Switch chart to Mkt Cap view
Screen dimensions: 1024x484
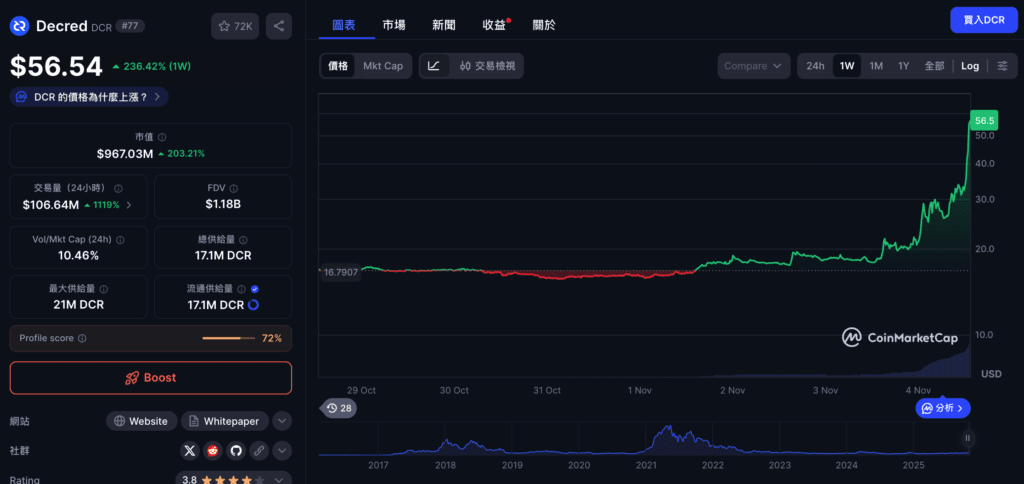[x=383, y=66]
